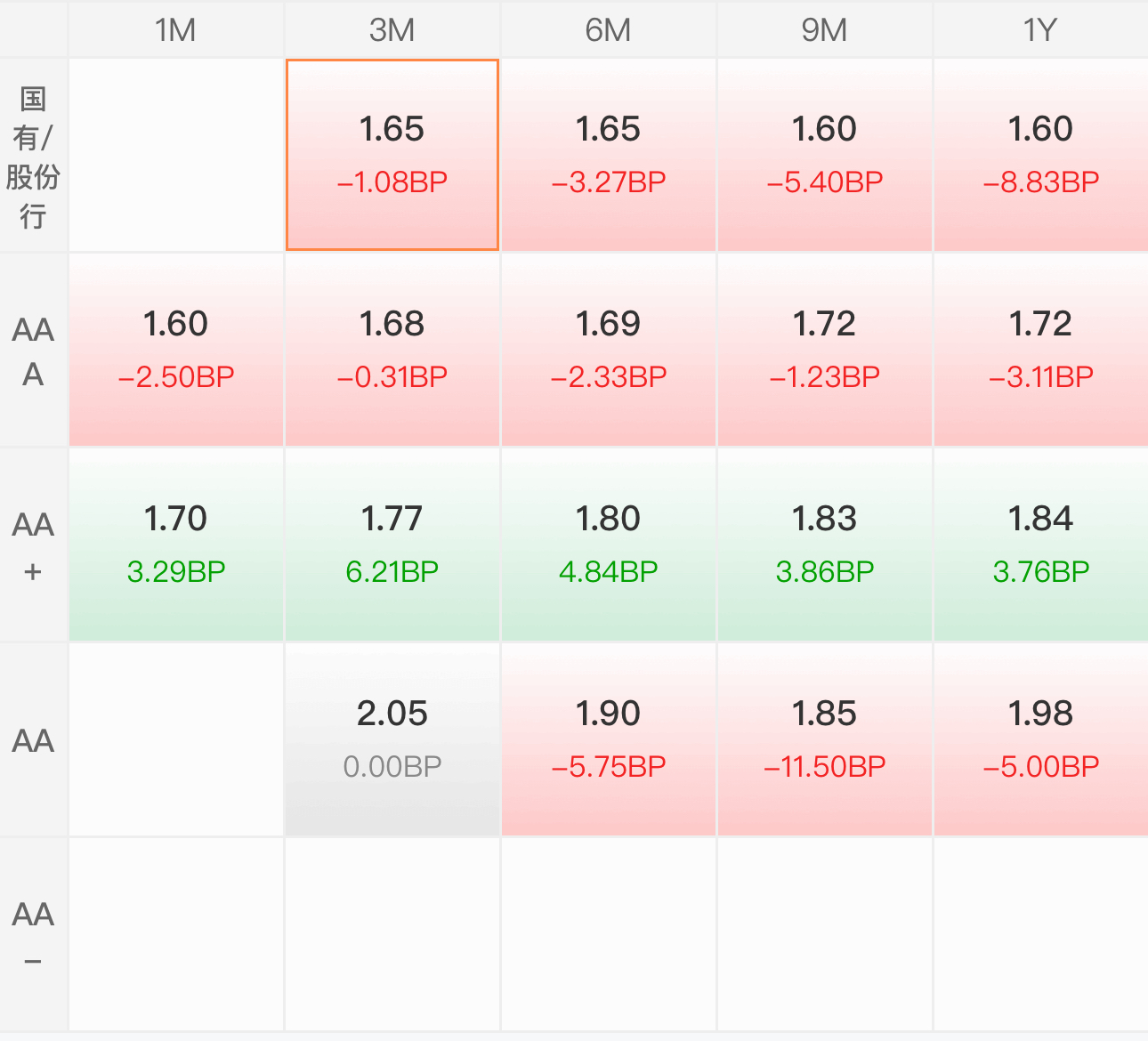The height and width of the screenshot is (1041, 1148).
Task: Select the AA 3M cell showing 2.05
Action: coord(392,739)
